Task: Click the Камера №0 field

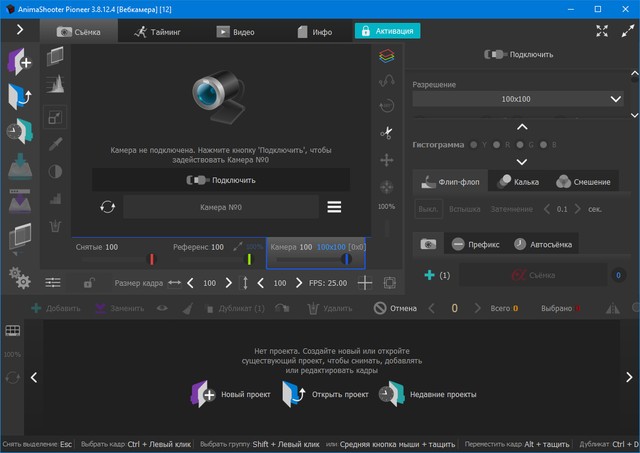Action: [x=221, y=207]
